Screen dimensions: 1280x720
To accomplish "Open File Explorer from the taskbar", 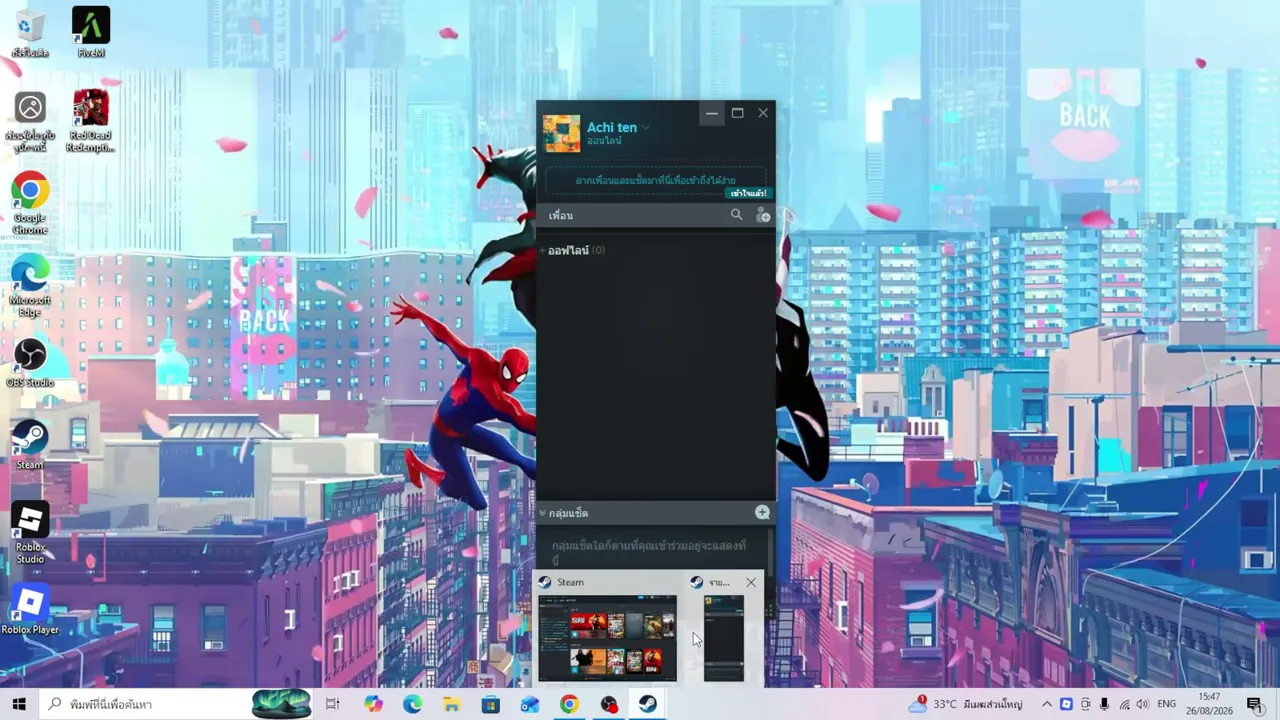I will [452, 704].
